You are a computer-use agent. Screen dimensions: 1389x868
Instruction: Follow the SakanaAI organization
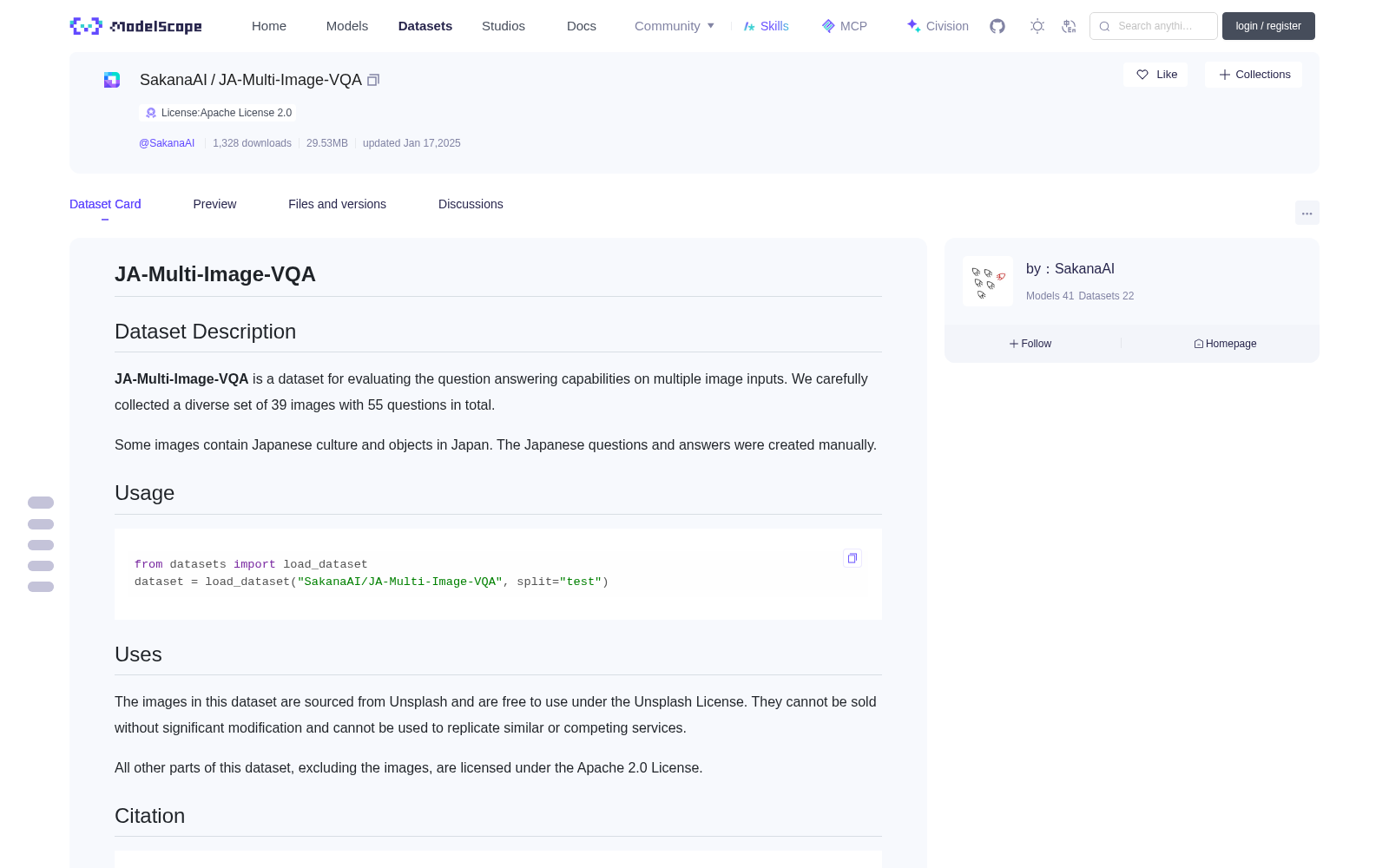pos(1030,344)
